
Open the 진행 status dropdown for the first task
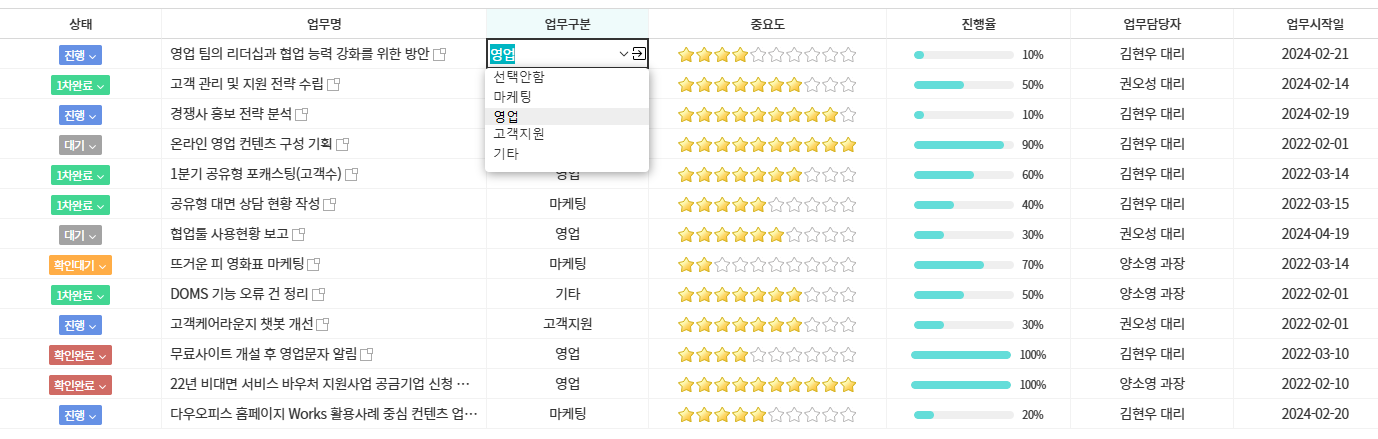(80, 55)
